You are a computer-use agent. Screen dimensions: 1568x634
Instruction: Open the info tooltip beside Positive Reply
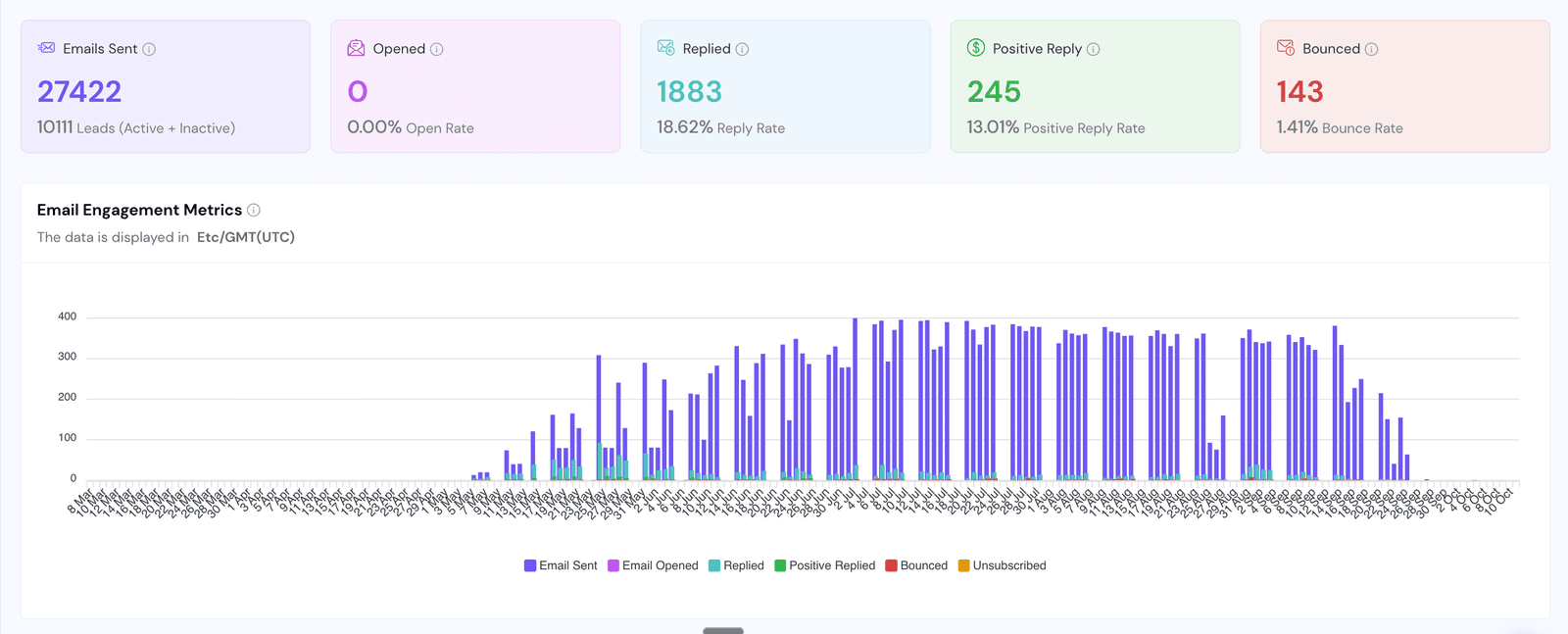pyautogui.click(x=1094, y=49)
